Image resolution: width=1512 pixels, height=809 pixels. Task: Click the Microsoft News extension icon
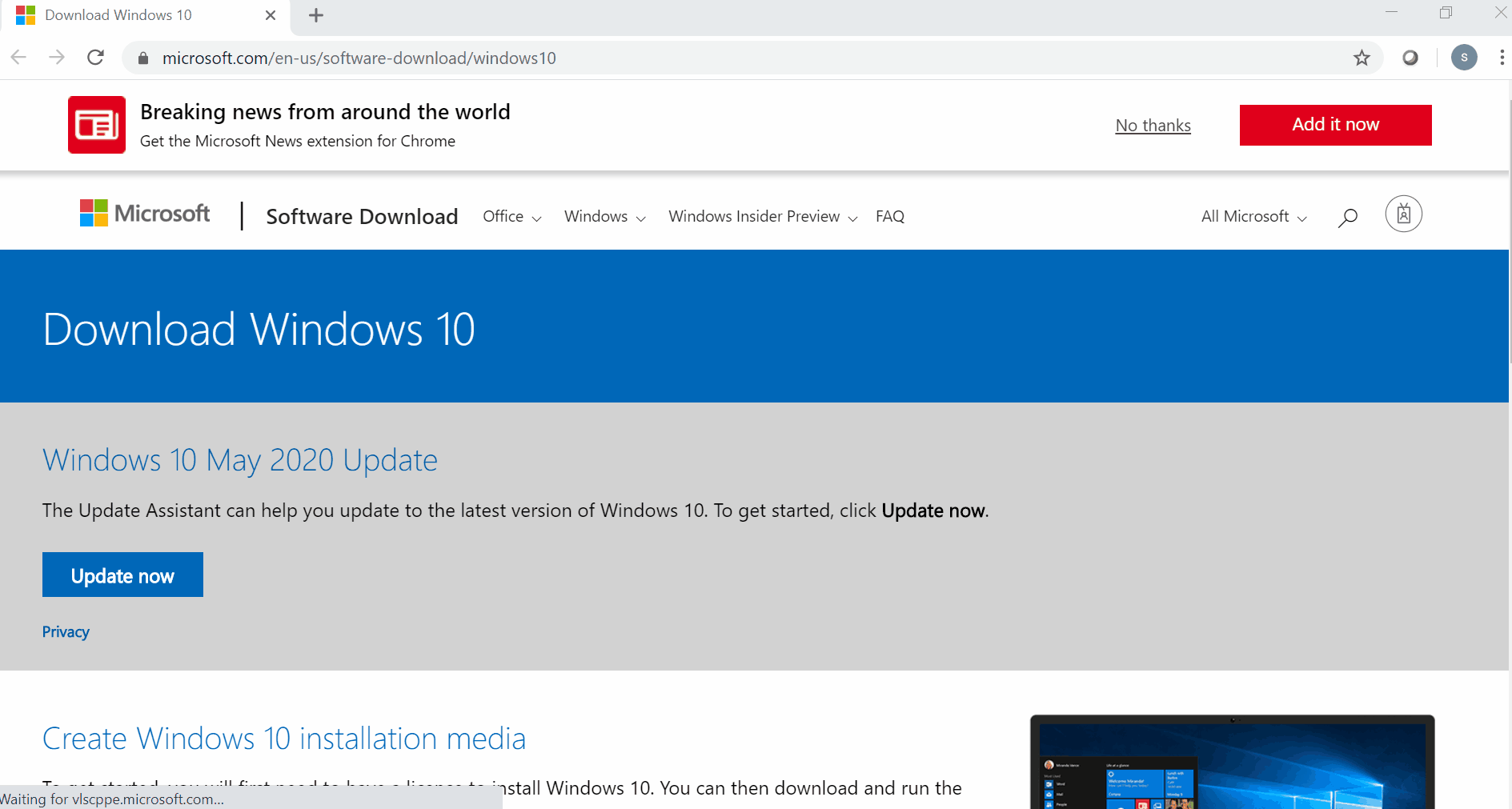click(x=97, y=125)
